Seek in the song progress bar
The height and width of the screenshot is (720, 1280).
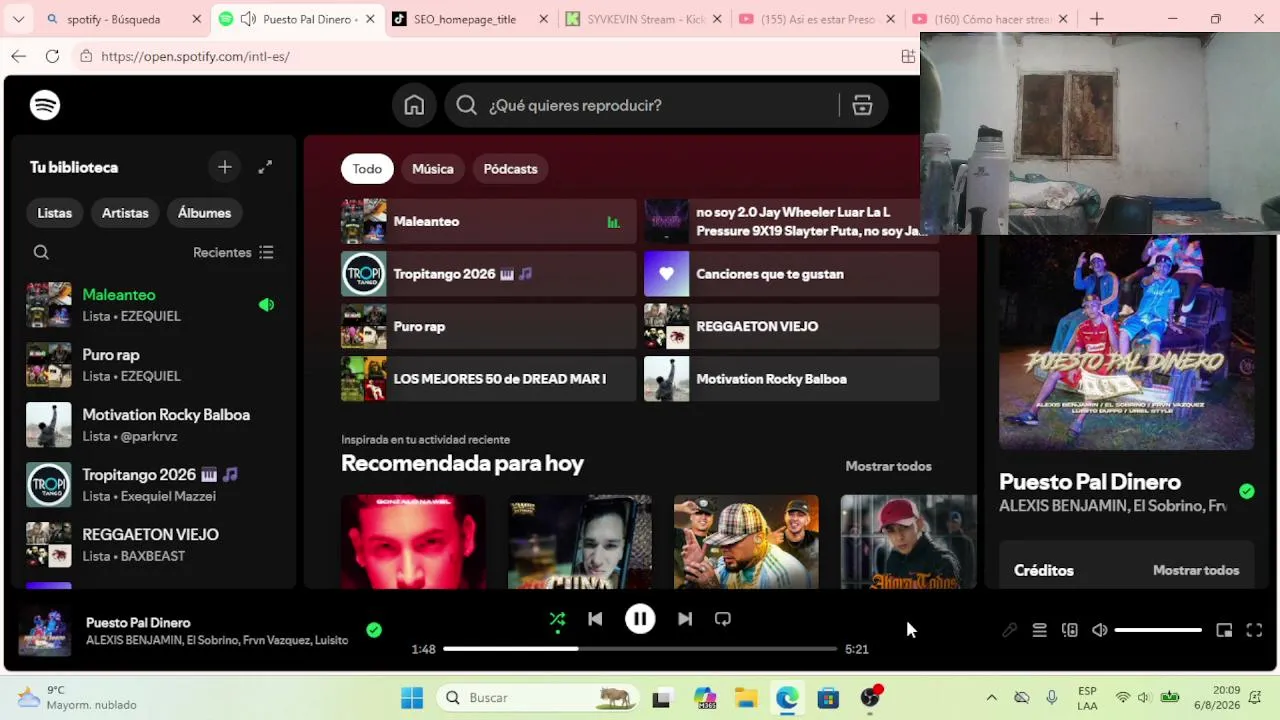click(x=640, y=649)
